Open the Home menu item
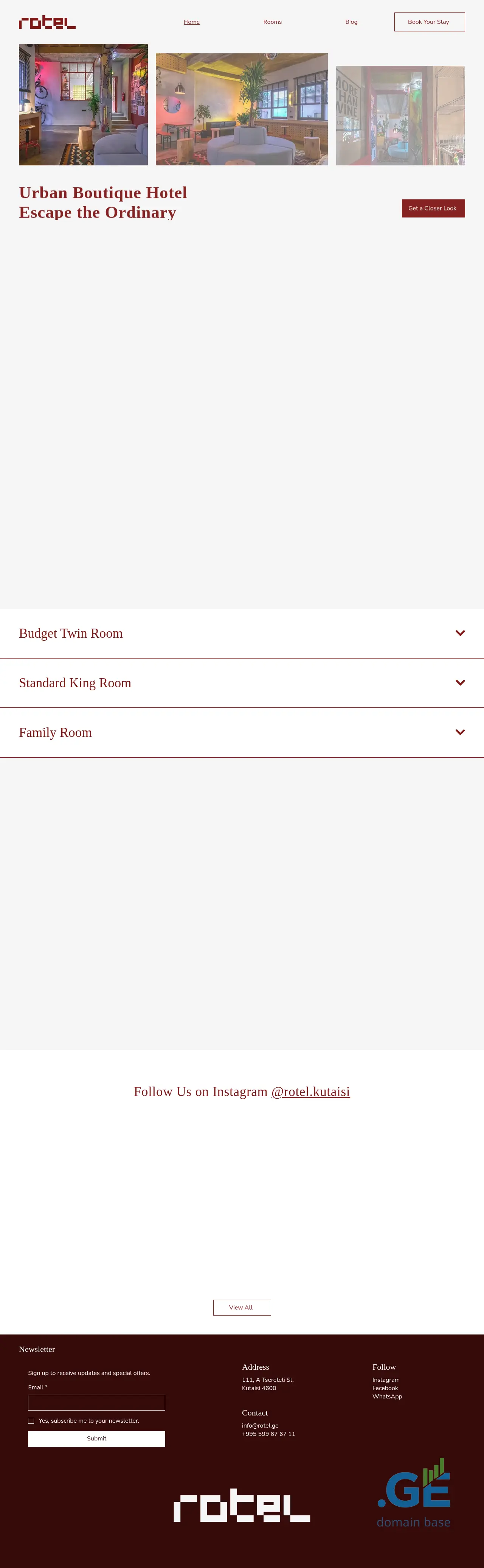This screenshot has height=1568, width=484. (192, 22)
